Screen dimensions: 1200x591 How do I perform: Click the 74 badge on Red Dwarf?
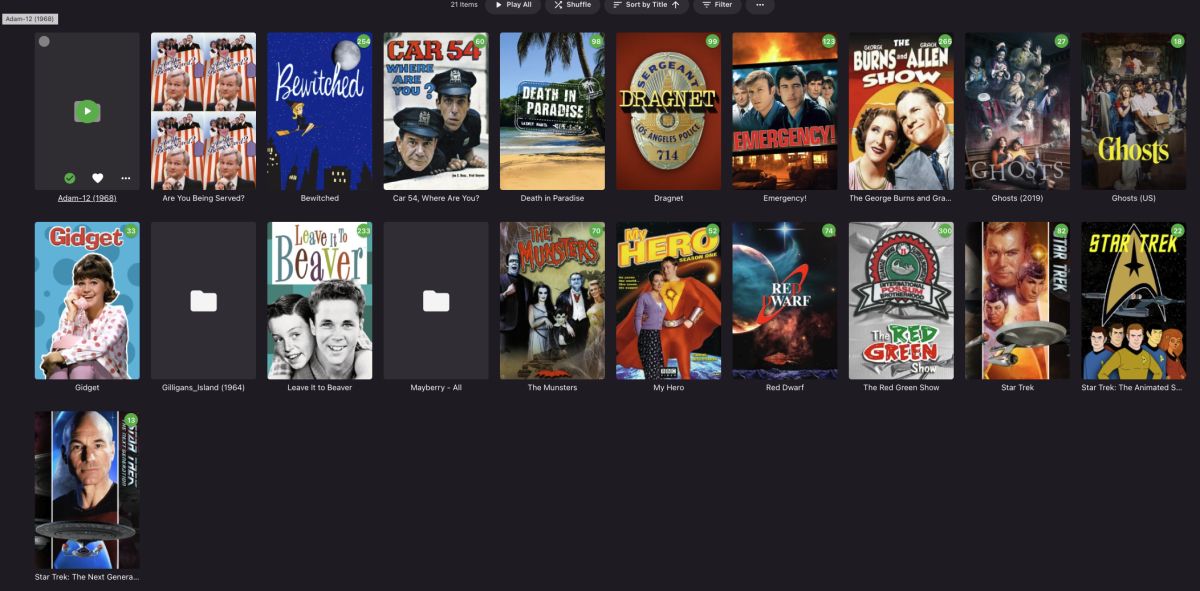pos(828,231)
